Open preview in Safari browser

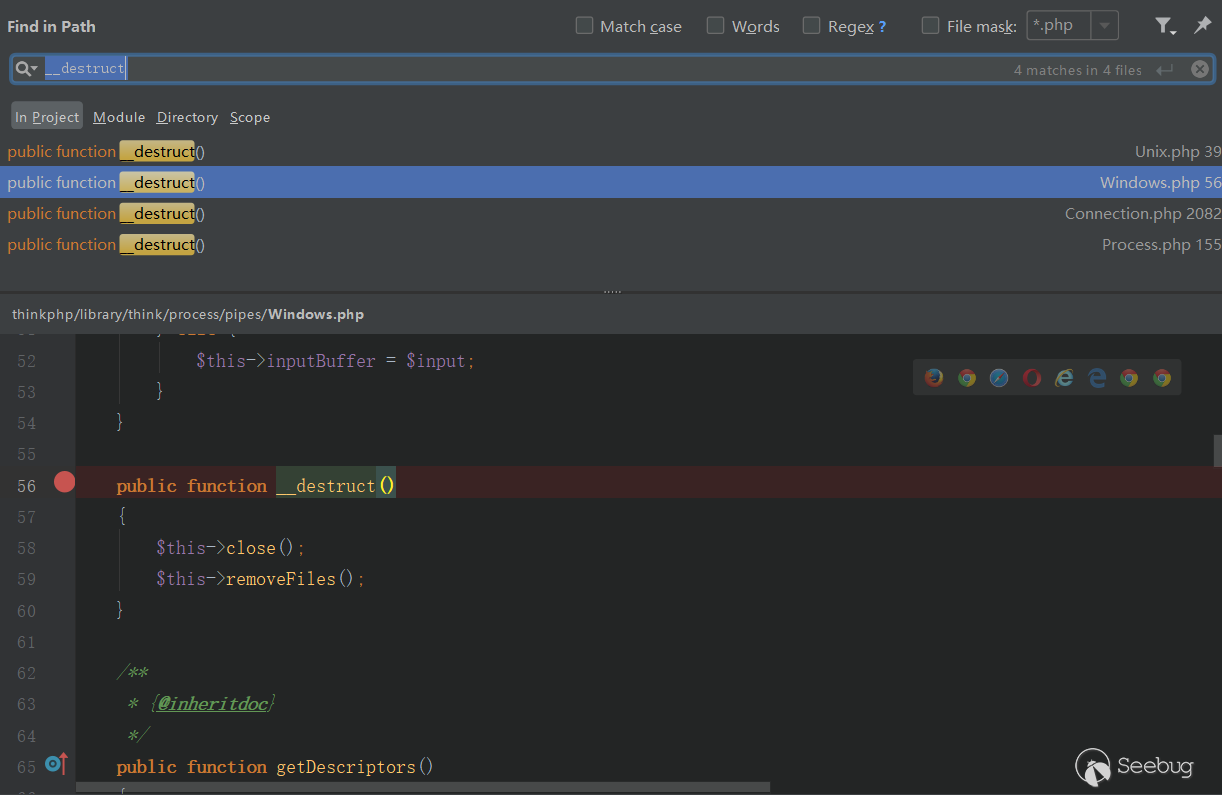pyautogui.click(x=999, y=377)
